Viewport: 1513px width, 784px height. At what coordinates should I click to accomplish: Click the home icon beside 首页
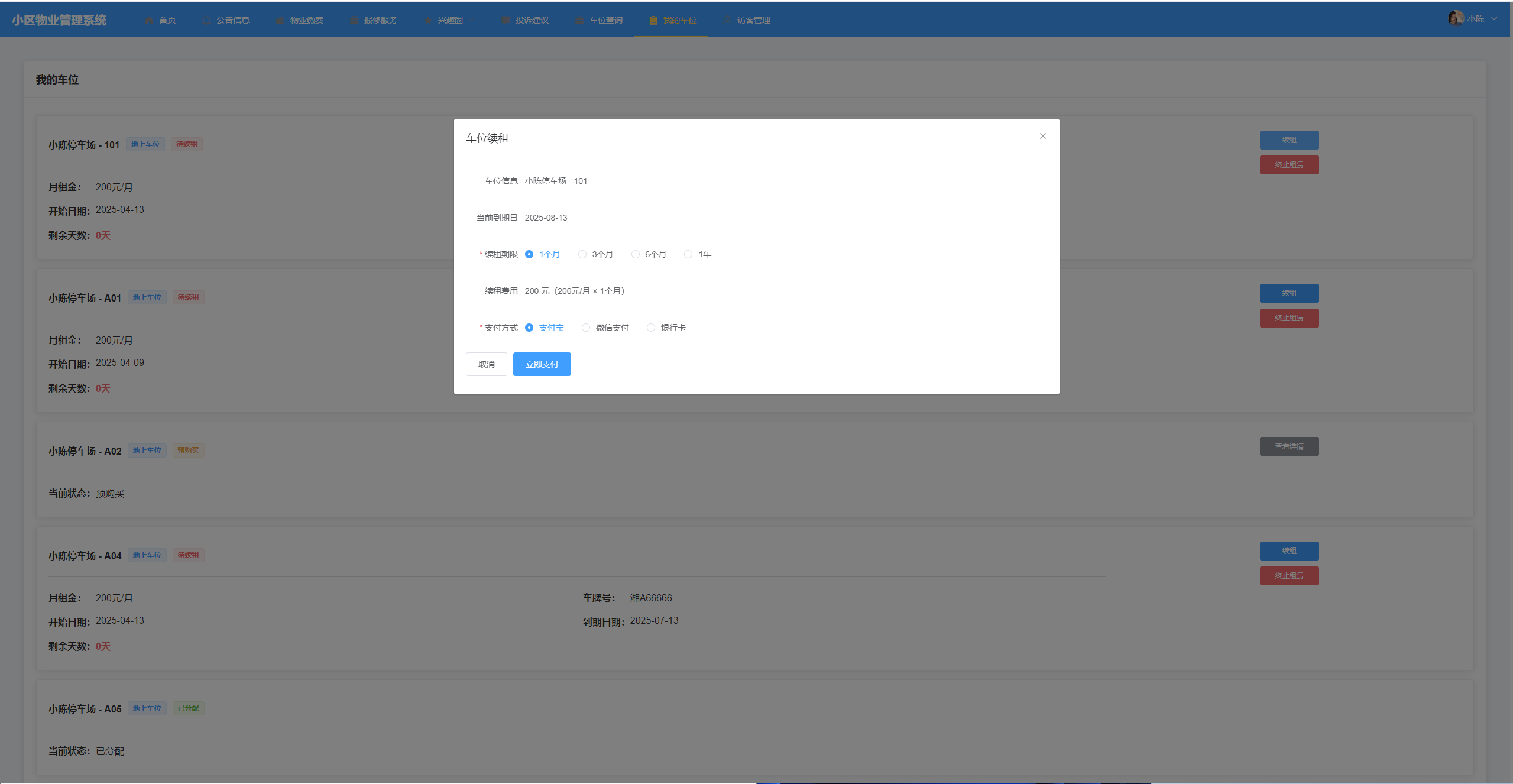coord(149,20)
